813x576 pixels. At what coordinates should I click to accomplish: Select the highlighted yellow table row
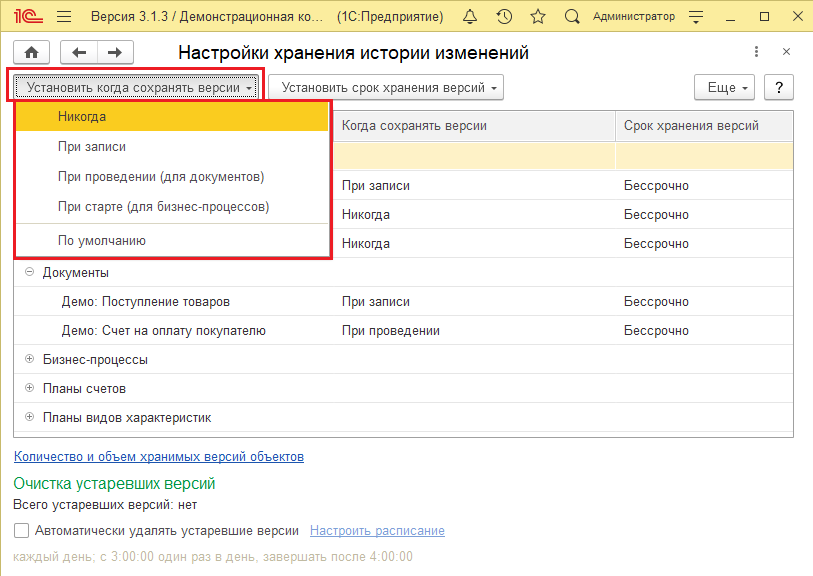pyautogui.click(x=563, y=156)
